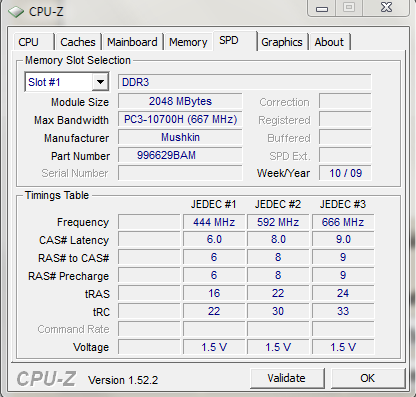The image size is (416, 397).
Task: Click the Week/Year label
Action: [283, 173]
